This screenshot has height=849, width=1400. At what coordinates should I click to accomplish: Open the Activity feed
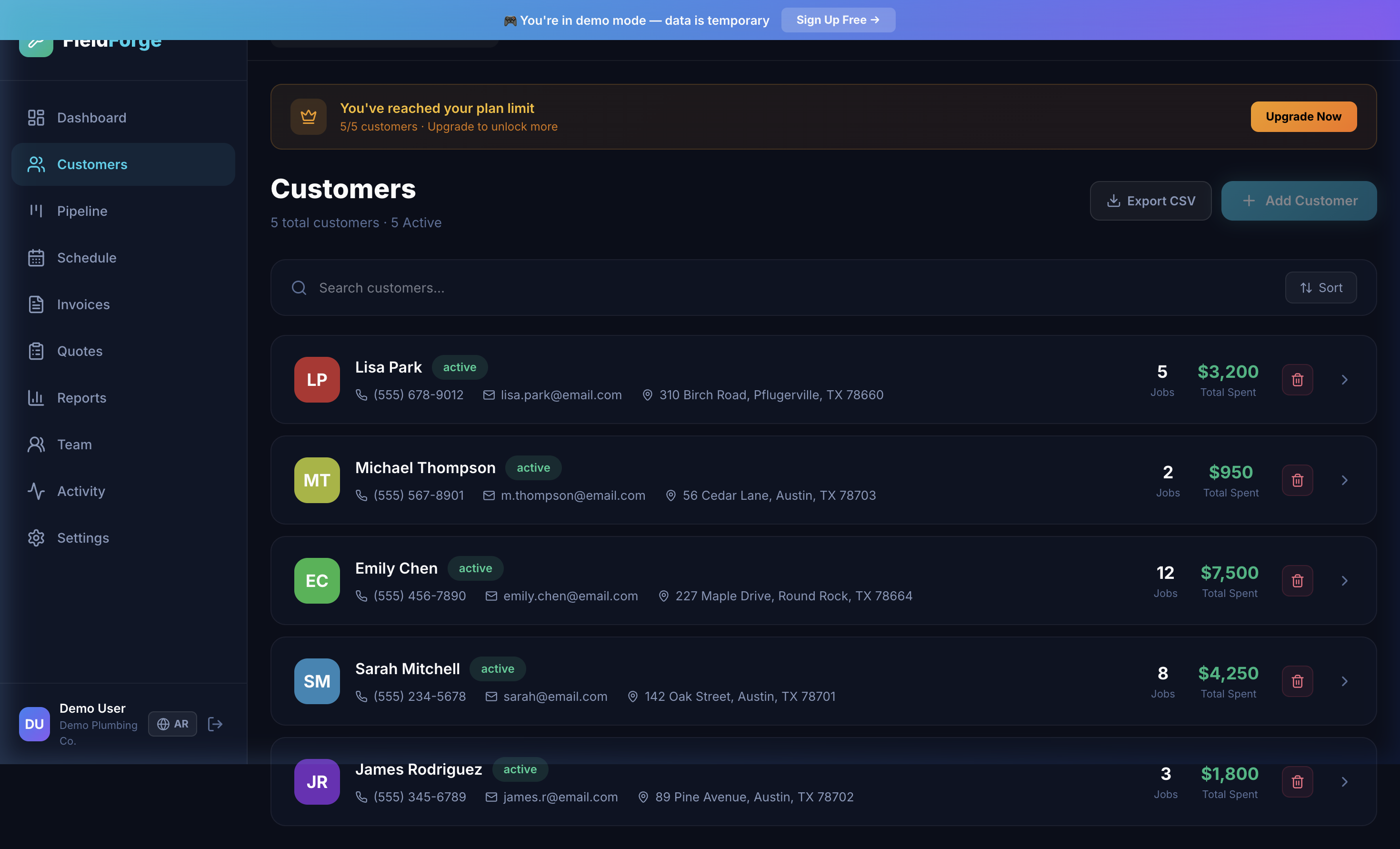point(80,491)
